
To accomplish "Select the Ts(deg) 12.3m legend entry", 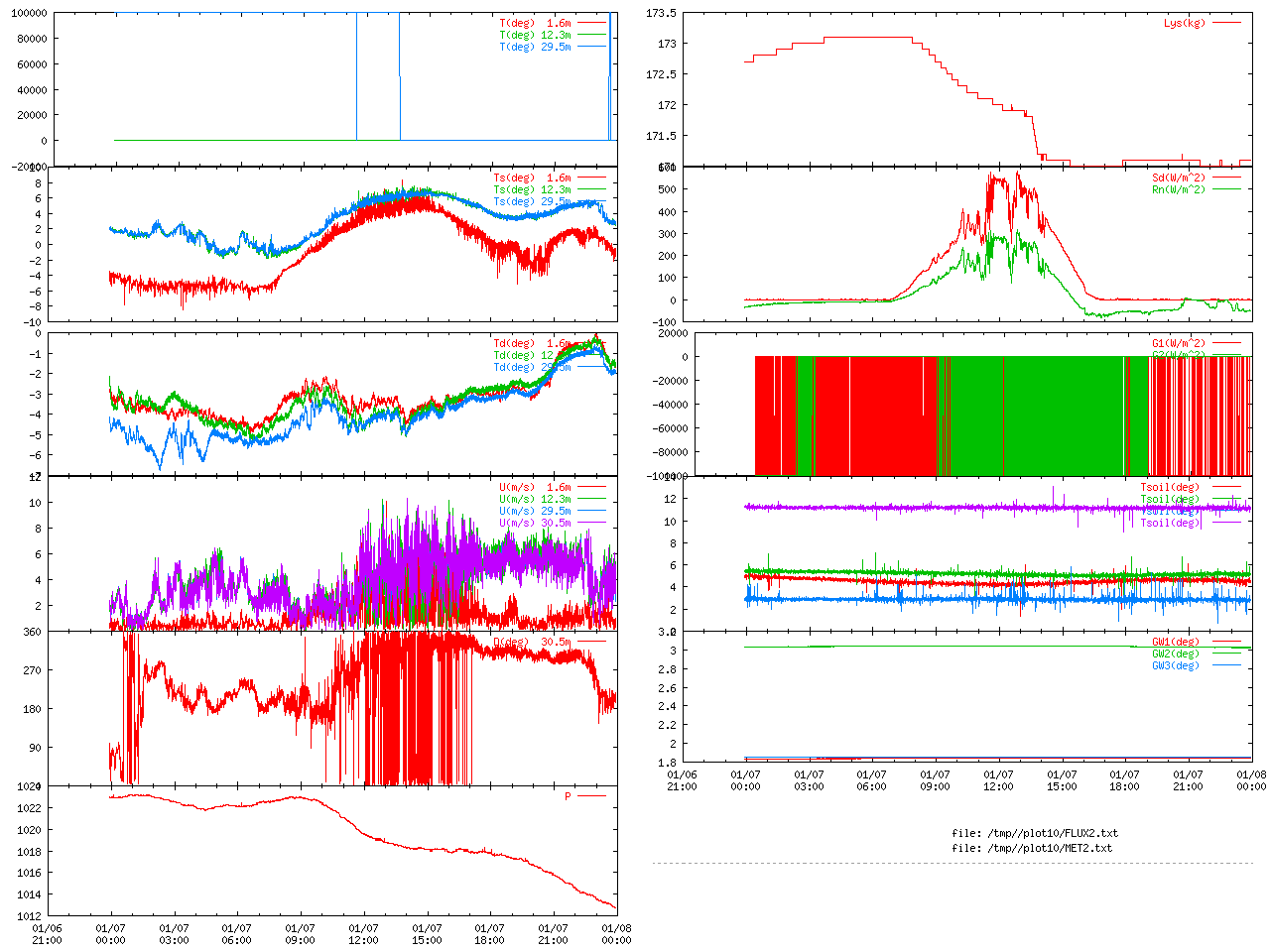I will coord(532,190).
